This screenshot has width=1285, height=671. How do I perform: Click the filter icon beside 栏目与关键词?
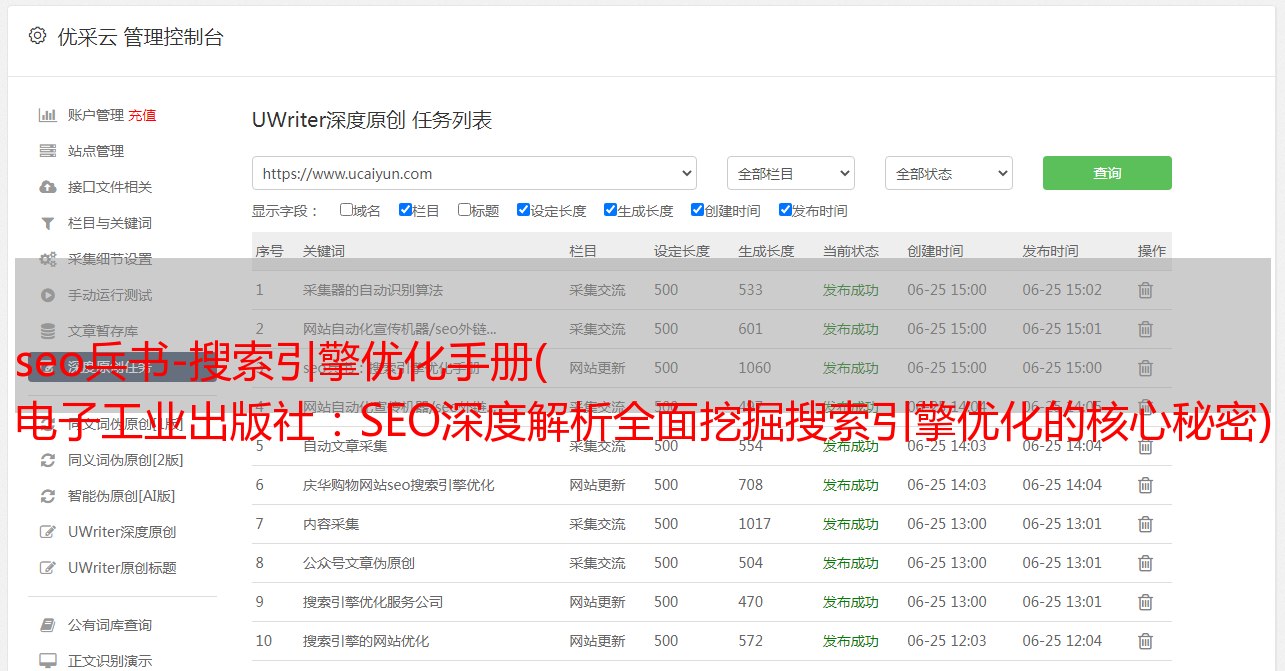point(47,223)
